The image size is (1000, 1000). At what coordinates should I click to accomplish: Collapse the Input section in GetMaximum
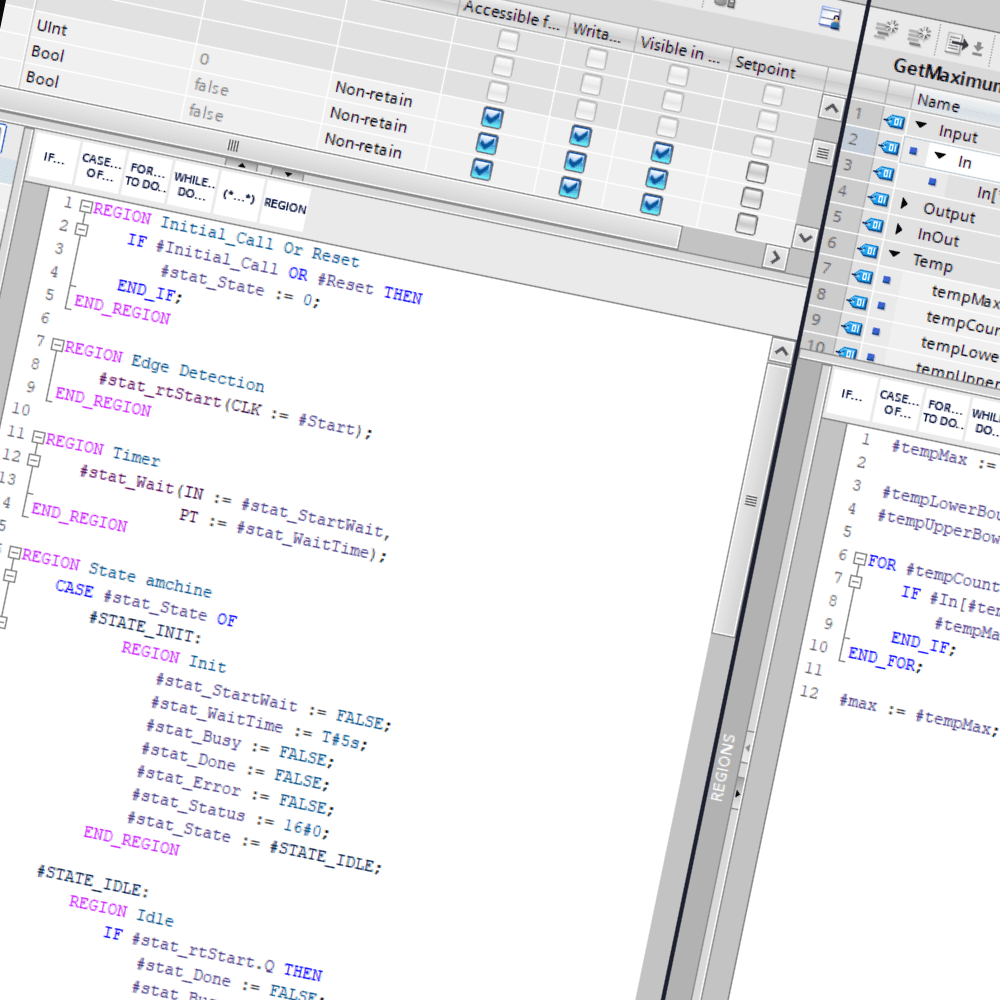(921, 124)
